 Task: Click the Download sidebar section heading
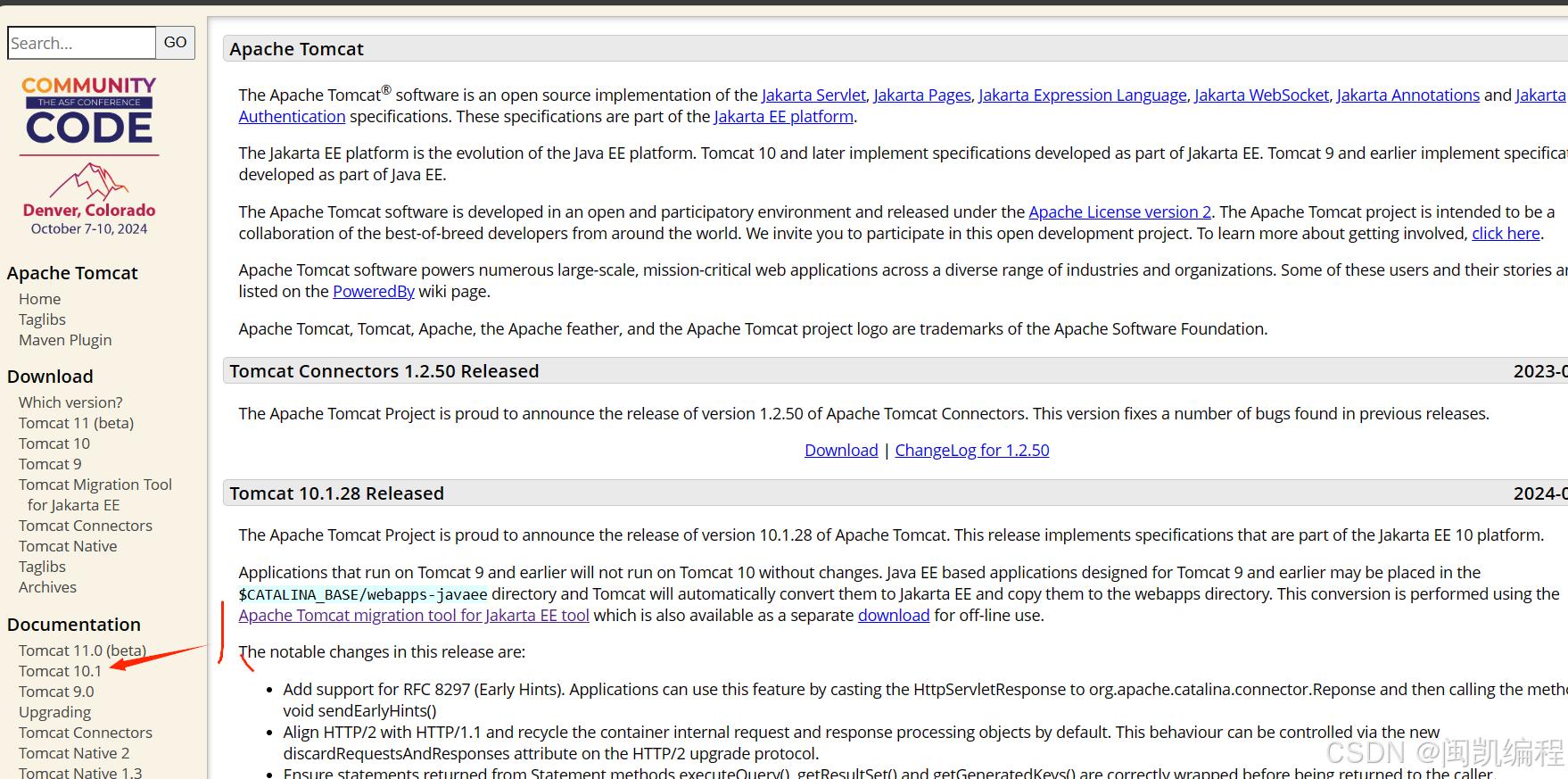pyautogui.click(x=50, y=377)
